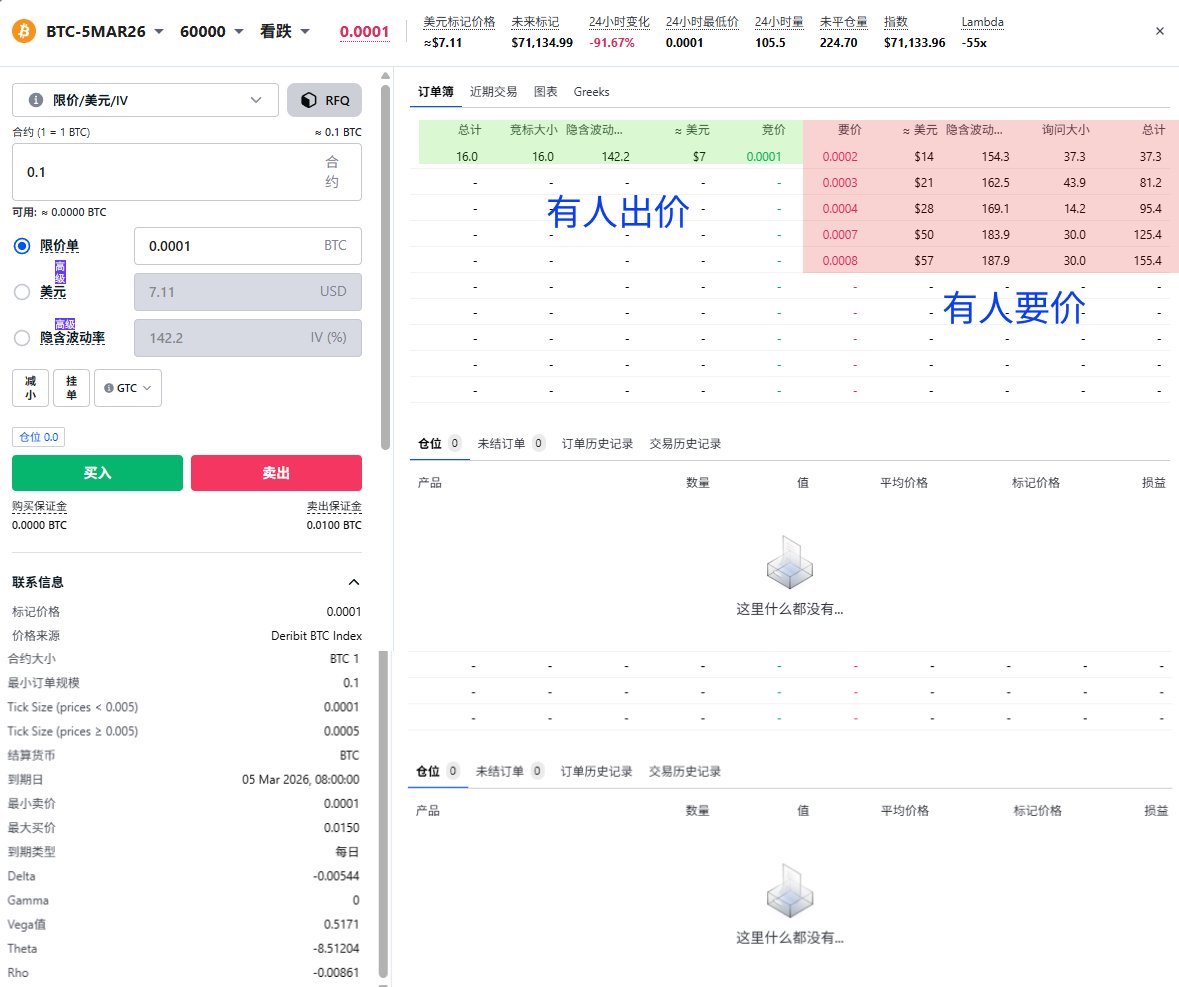Click the order form vertical scrollbar
The height and width of the screenshot is (987, 1179).
tap(385, 267)
